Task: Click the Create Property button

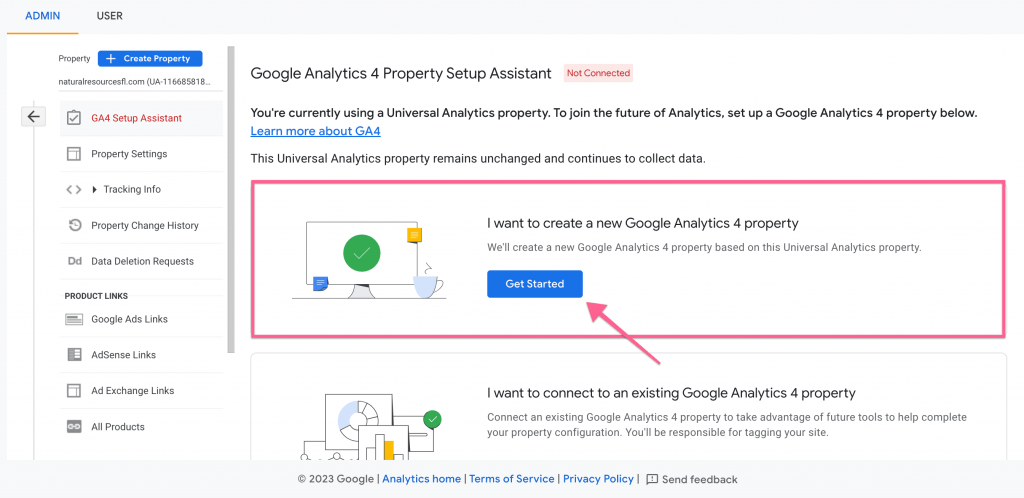Action: click(x=150, y=59)
